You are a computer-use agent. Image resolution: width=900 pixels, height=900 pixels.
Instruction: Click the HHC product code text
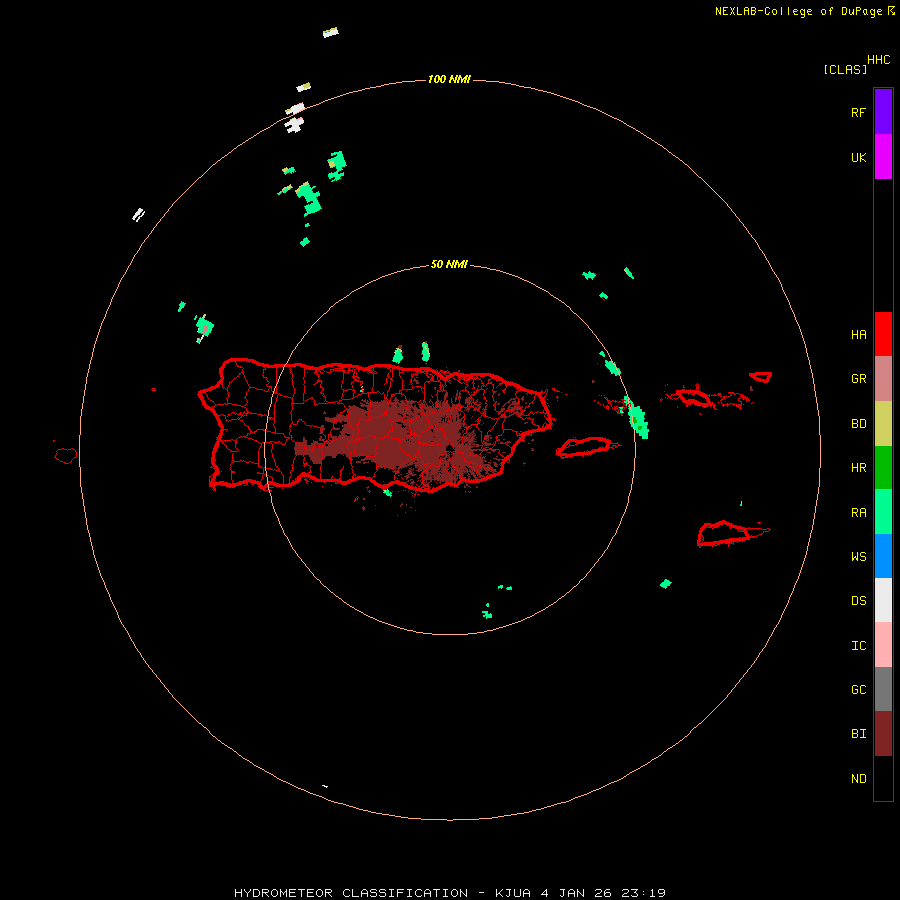click(x=878, y=60)
